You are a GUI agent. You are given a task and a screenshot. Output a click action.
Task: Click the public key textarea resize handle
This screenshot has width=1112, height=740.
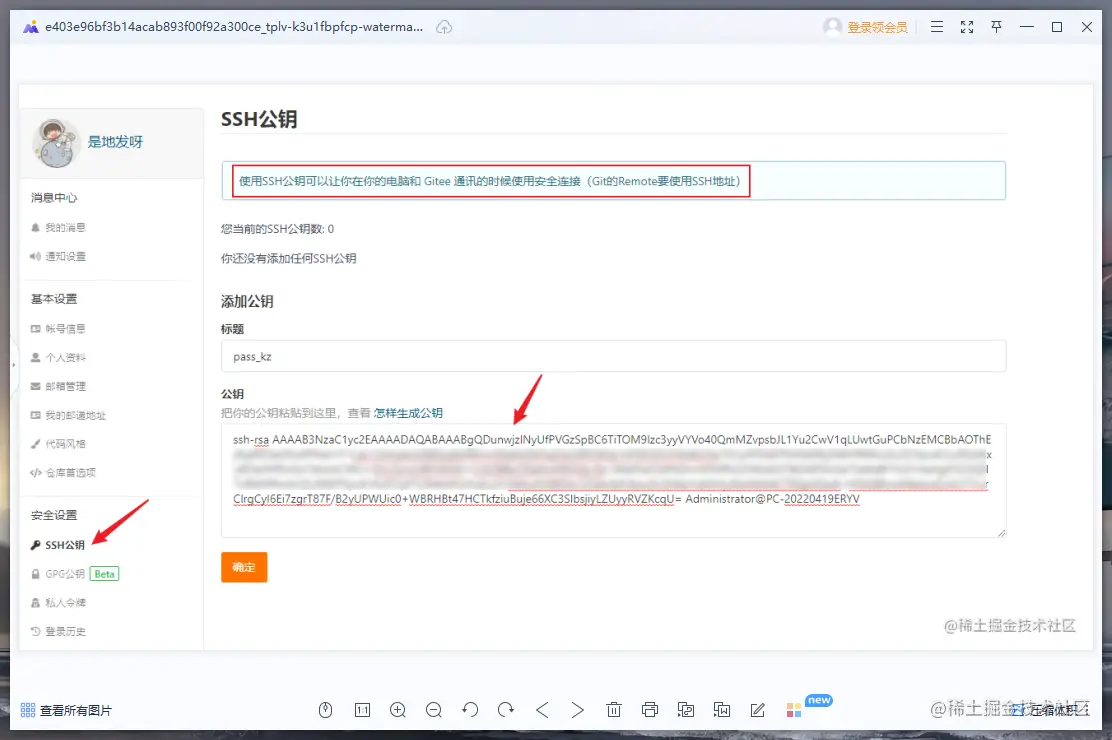(x=1001, y=533)
